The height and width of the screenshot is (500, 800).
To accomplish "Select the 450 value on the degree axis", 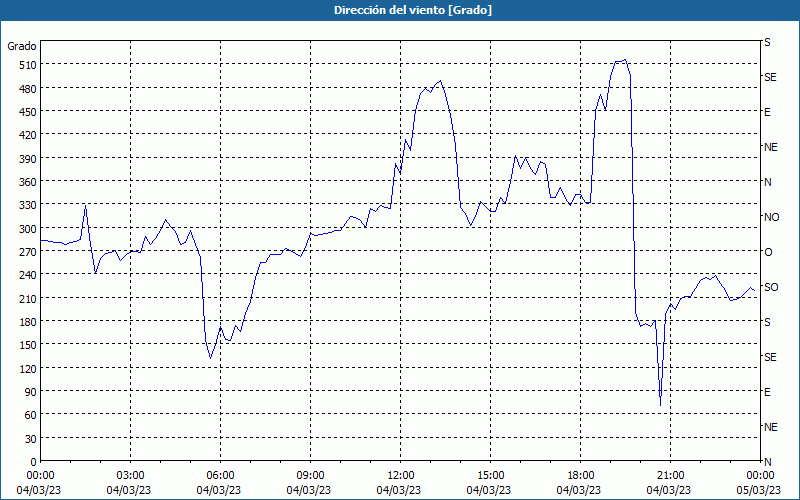I will (x=28, y=112).
